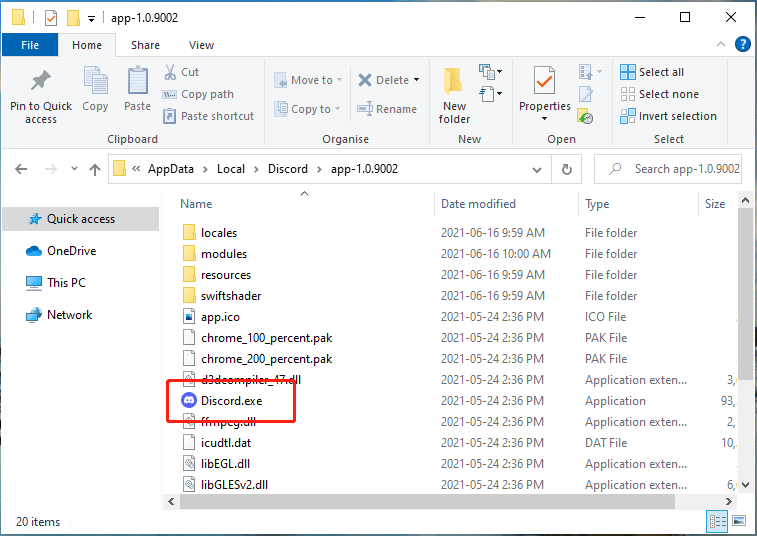This screenshot has height=536, width=757.
Task: Sort by Date modified column header
Action: [x=478, y=204]
